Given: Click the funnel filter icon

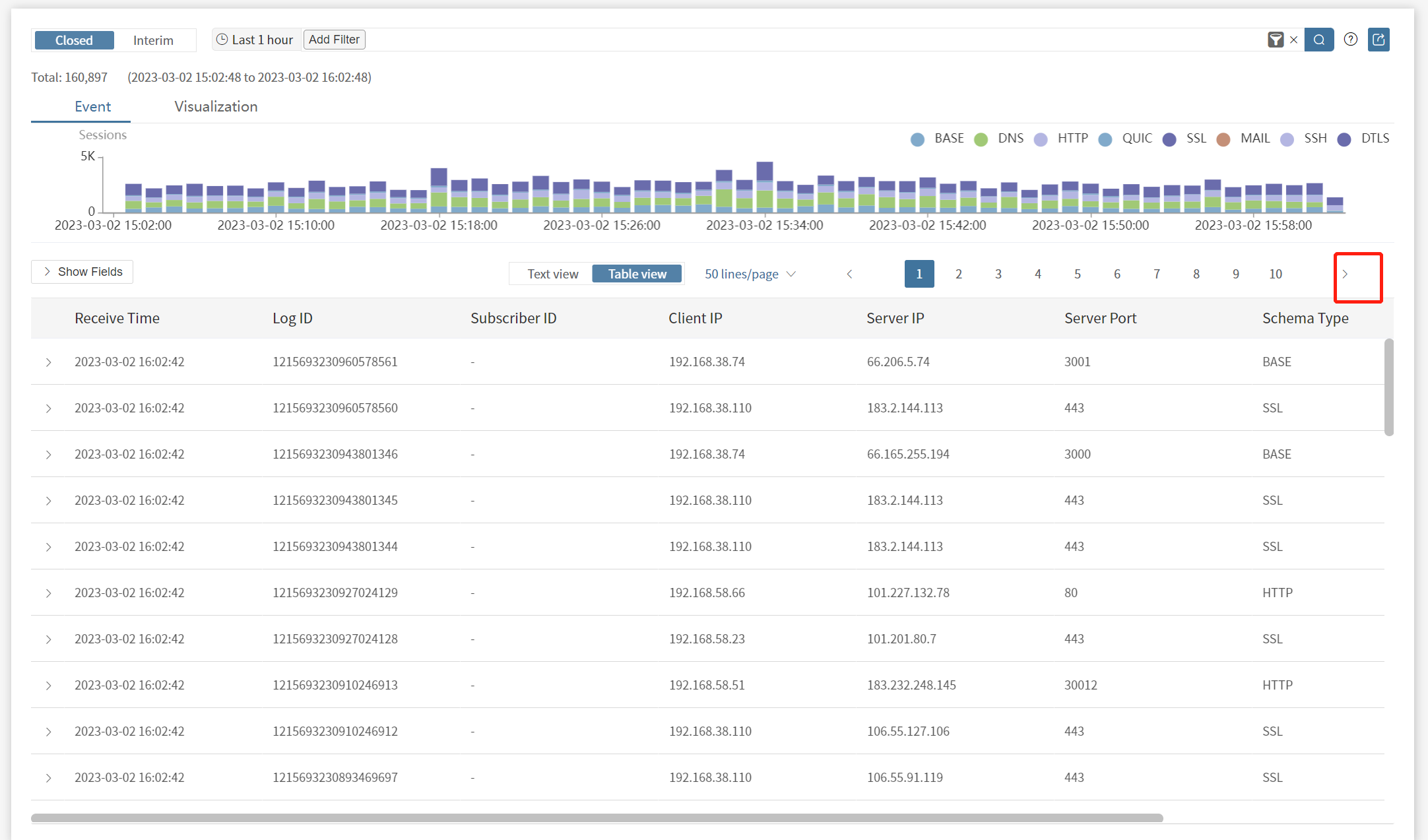Looking at the screenshot, I should pyautogui.click(x=1275, y=40).
